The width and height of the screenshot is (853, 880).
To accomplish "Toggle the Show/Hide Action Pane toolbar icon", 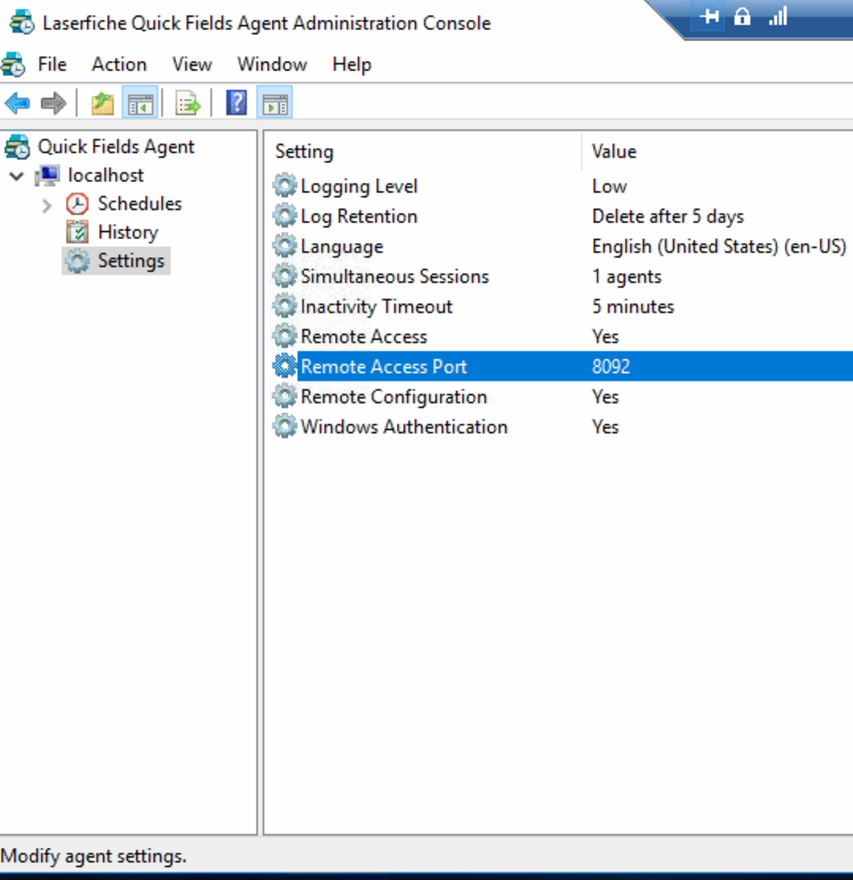I will click(275, 103).
